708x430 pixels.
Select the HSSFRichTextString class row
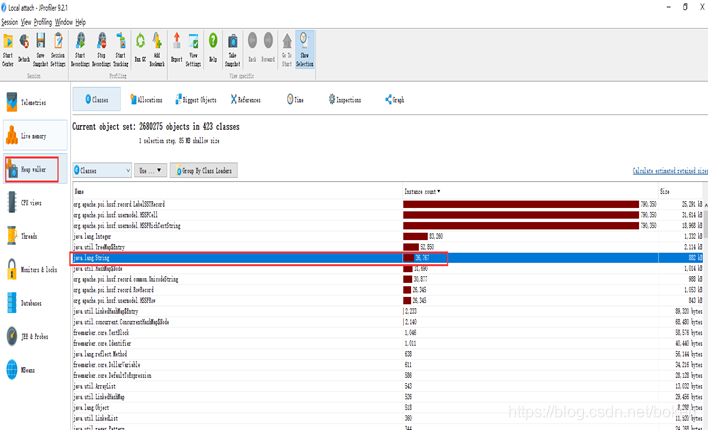coord(387,225)
